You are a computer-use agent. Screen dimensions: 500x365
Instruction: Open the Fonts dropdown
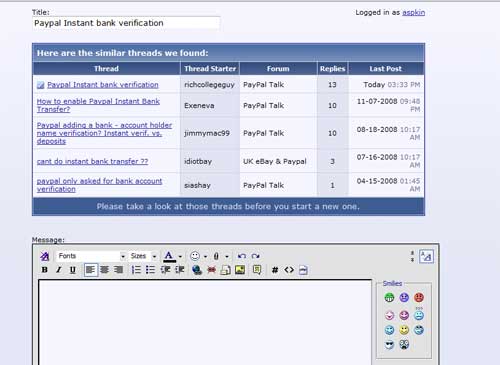click(91, 256)
